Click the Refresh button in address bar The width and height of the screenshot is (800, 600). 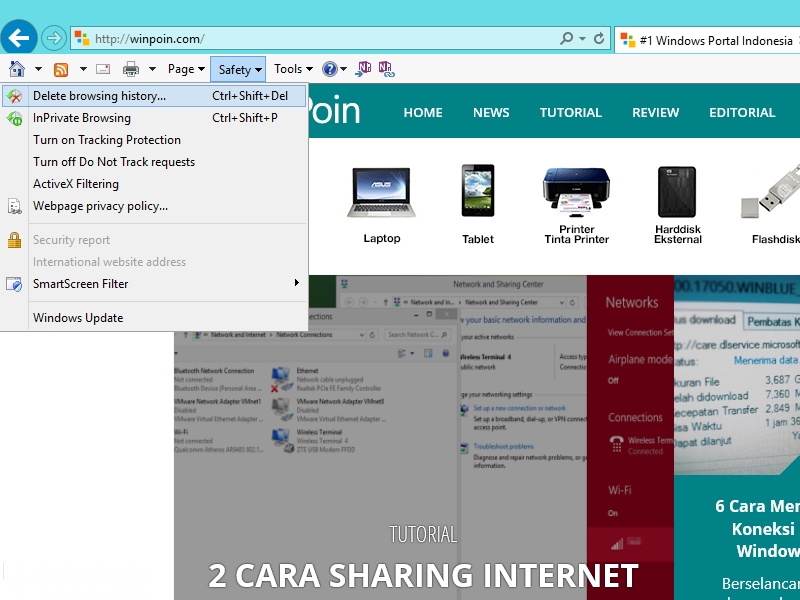tap(599, 38)
